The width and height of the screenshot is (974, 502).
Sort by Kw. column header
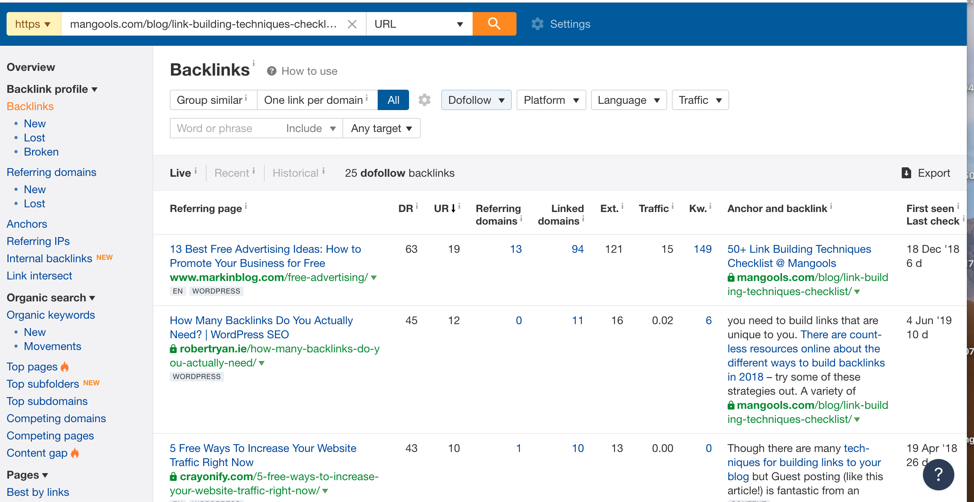click(698, 209)
